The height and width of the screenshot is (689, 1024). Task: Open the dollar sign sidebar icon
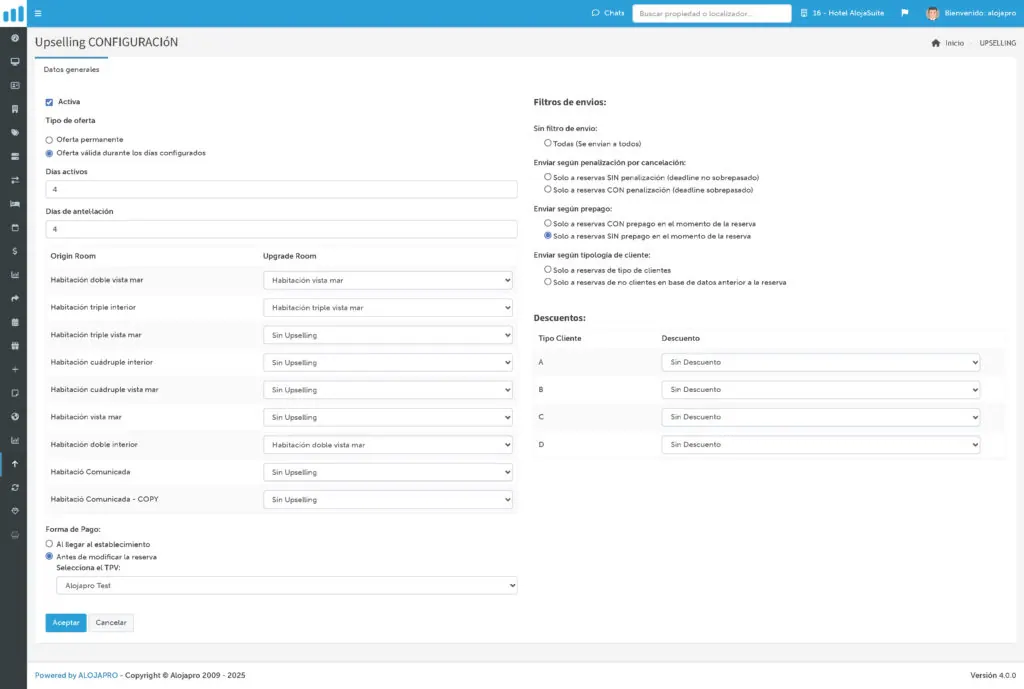(x=14, y=251)
